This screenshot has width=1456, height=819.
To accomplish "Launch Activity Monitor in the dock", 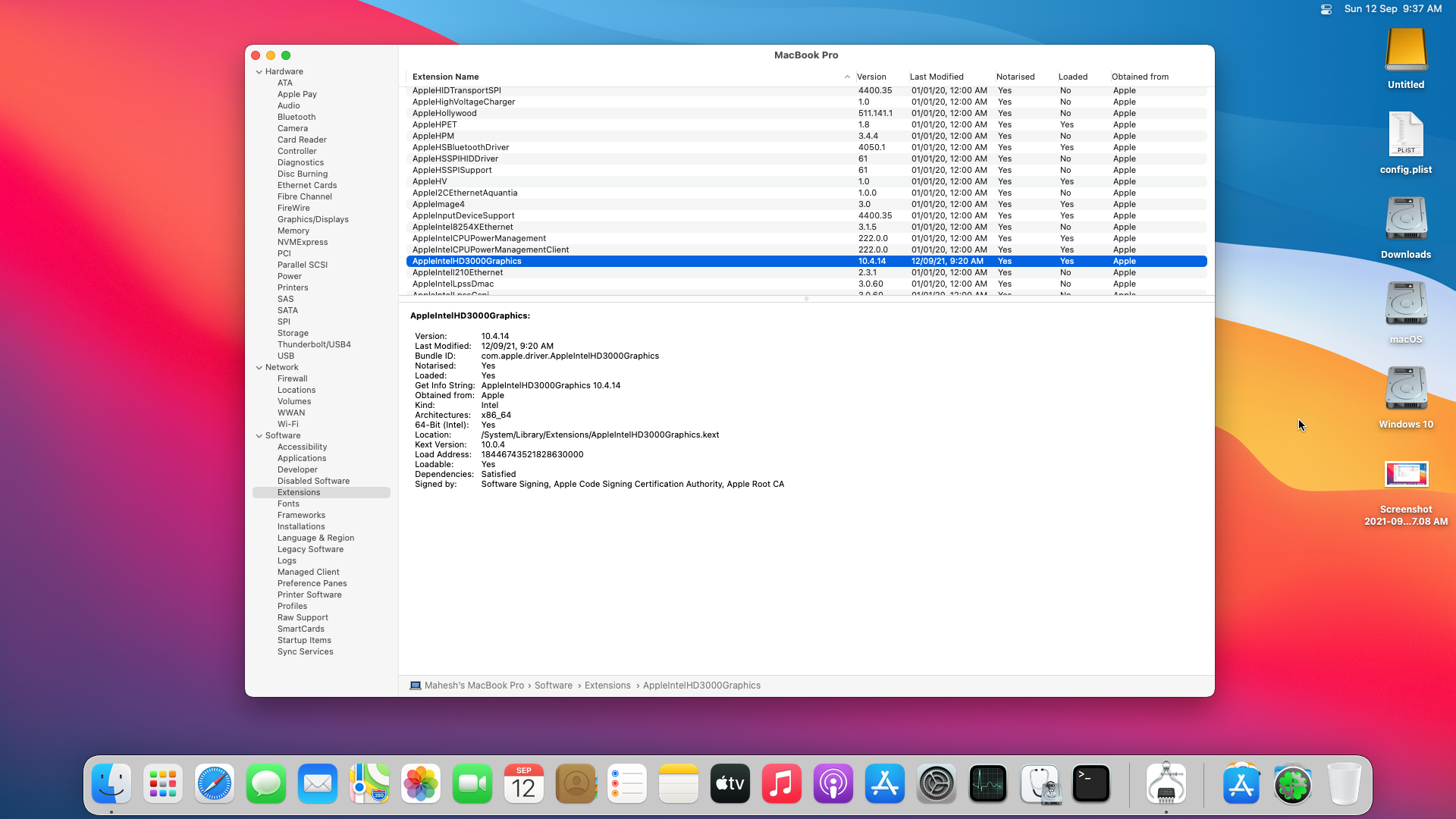I will (988, 783).
